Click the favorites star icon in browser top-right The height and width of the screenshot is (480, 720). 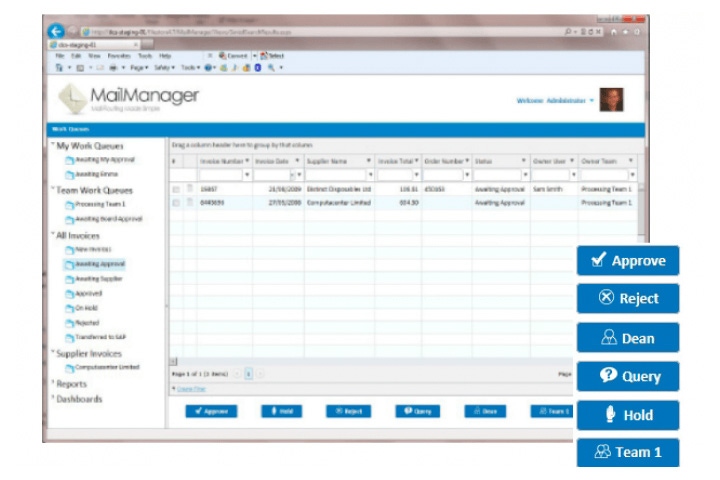[625, 32]
